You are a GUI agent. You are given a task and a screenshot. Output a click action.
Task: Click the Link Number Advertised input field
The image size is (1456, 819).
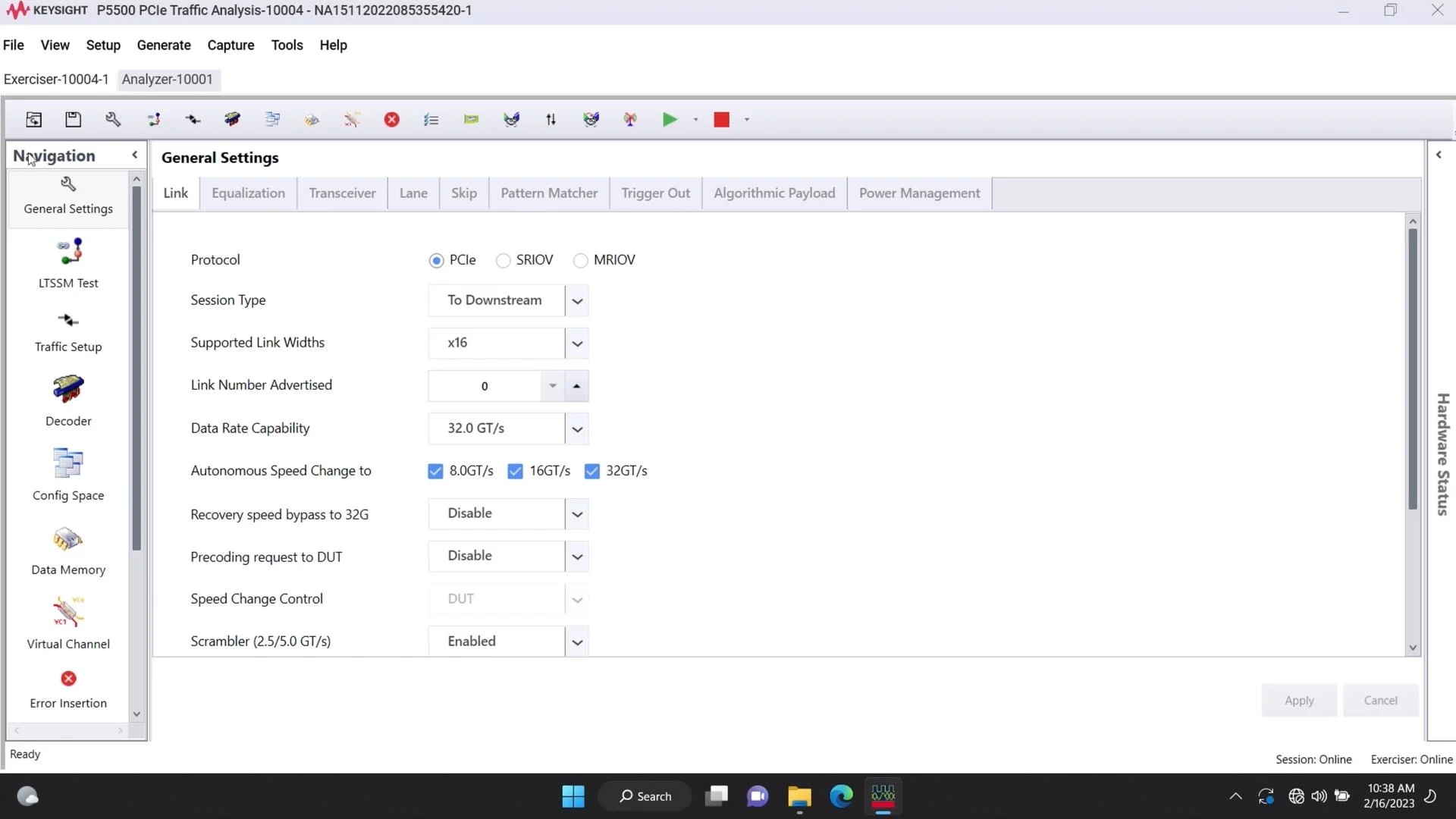click(485, 386)
